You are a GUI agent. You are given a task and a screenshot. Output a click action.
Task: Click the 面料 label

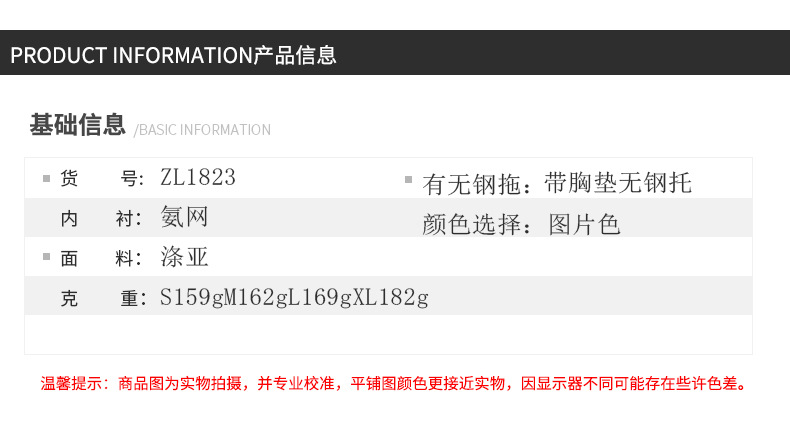pyautogui.click(x=101, y=258)
